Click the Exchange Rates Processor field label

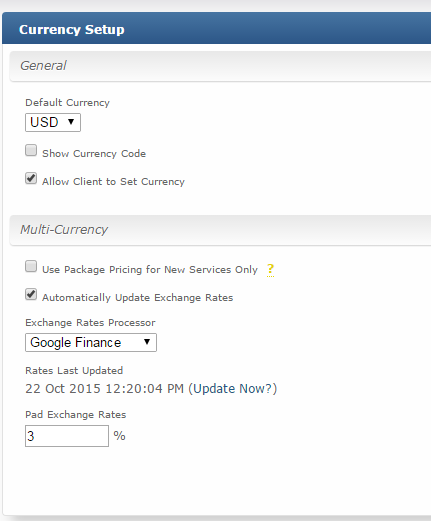(x=90, y=323)
